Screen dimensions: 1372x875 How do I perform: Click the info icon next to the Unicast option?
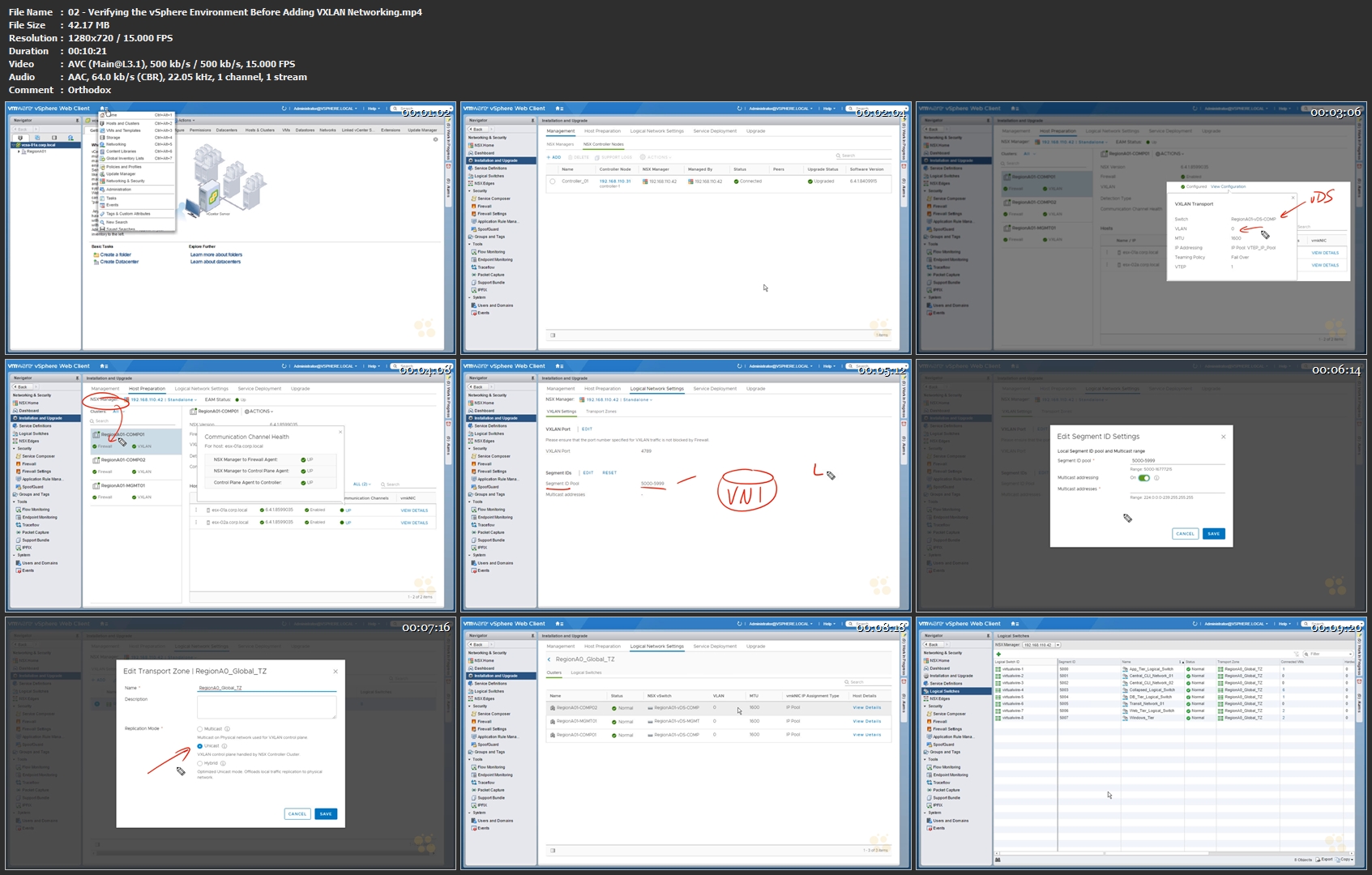(x=224, y=746)
